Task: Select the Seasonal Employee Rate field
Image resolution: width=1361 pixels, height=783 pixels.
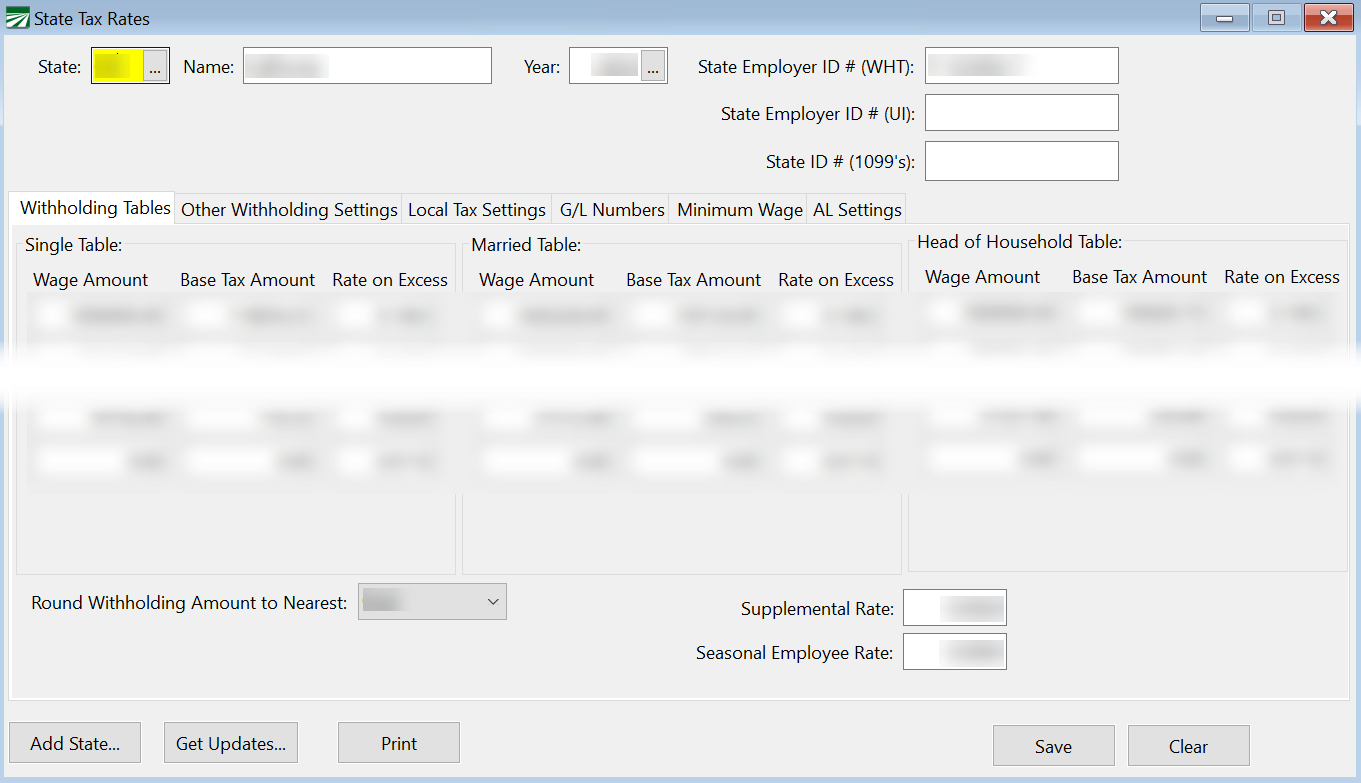Action: (954, 652)
